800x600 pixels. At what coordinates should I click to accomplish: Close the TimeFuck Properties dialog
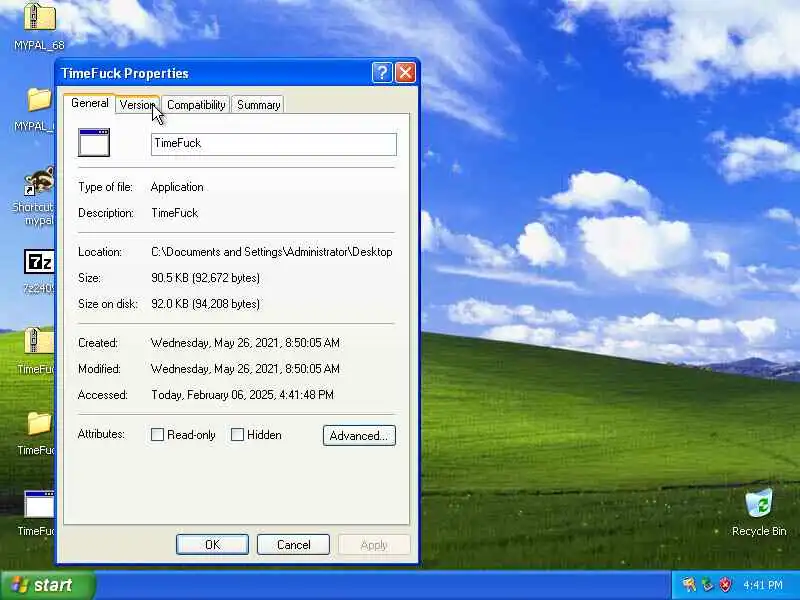tap(406, 72)
